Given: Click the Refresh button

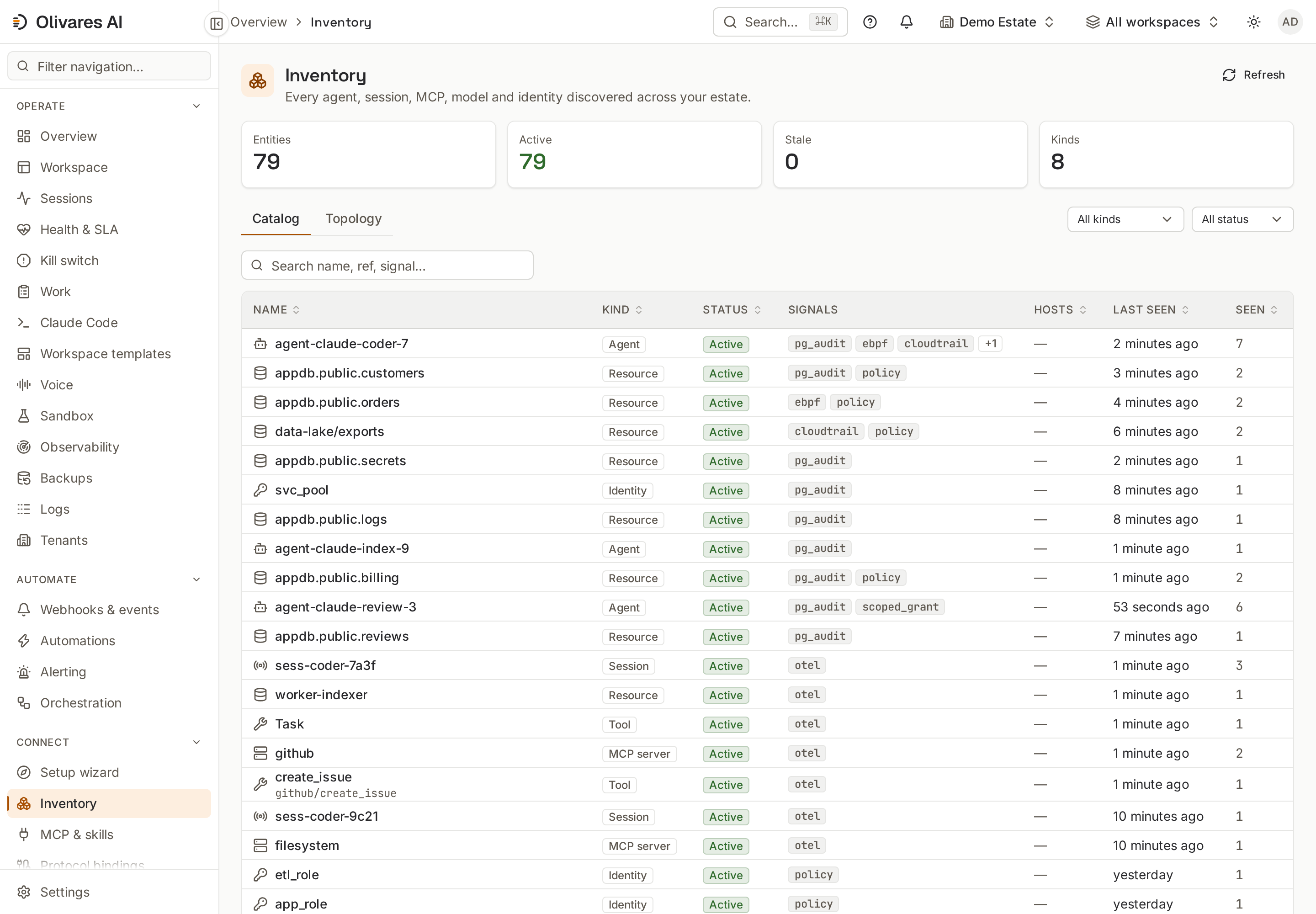Looking at the screenshot, I should [x=1253, y=75].
